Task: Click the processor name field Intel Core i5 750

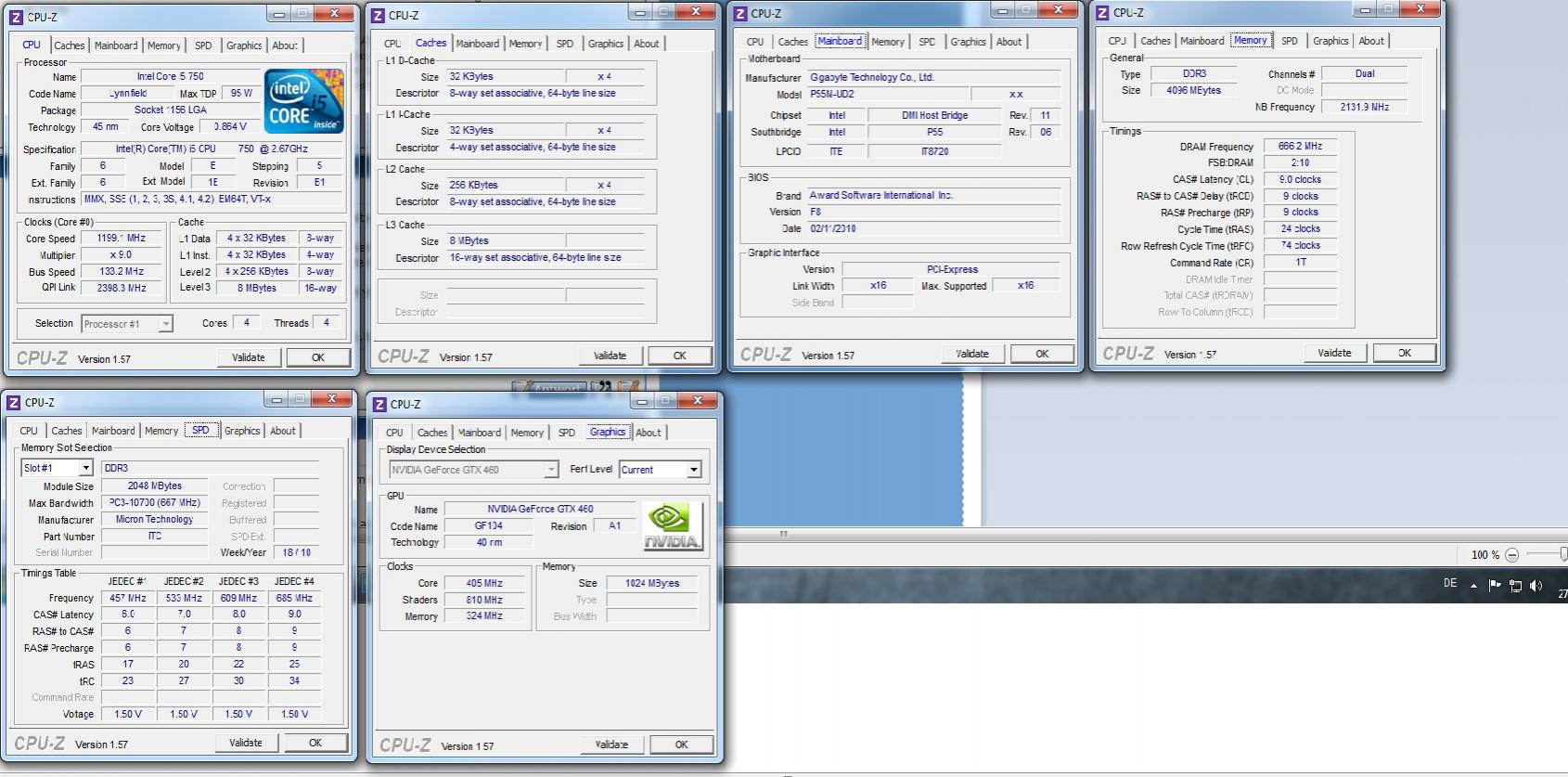Action: [171, 77]
